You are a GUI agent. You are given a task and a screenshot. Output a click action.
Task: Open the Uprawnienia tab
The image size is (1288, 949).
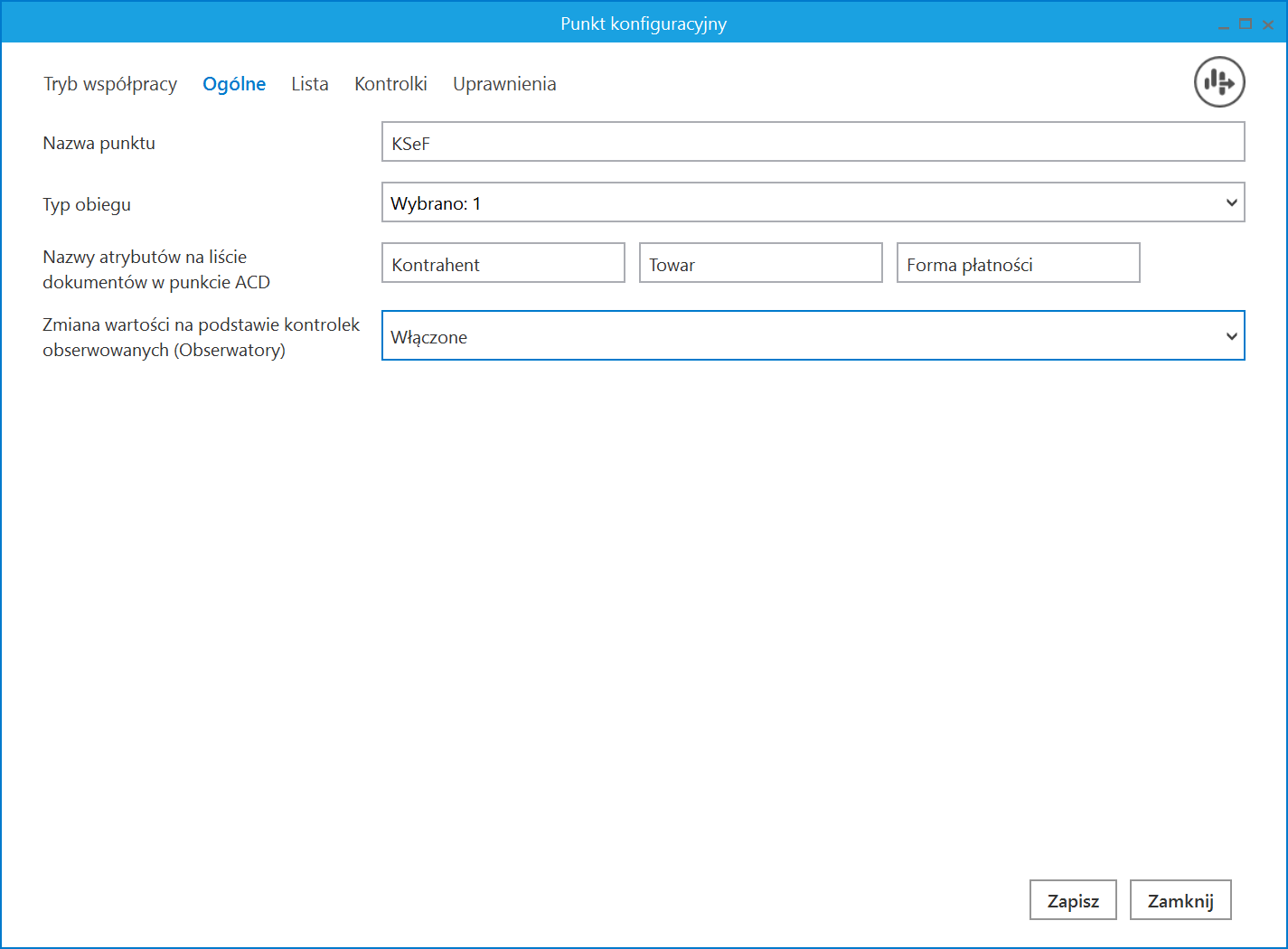tap(504, 84)
